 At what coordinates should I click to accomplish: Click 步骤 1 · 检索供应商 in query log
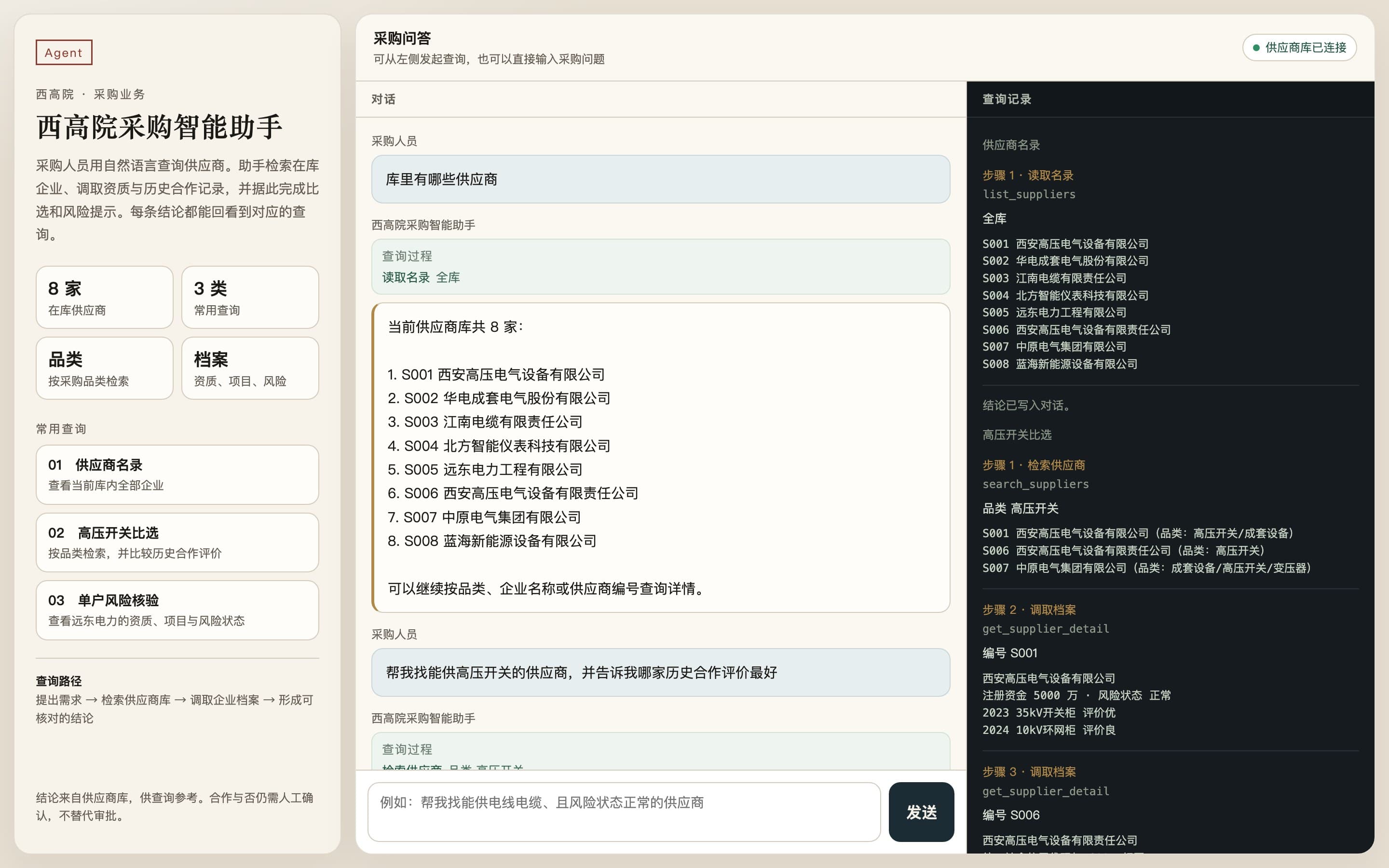[x=1034, y=465]
